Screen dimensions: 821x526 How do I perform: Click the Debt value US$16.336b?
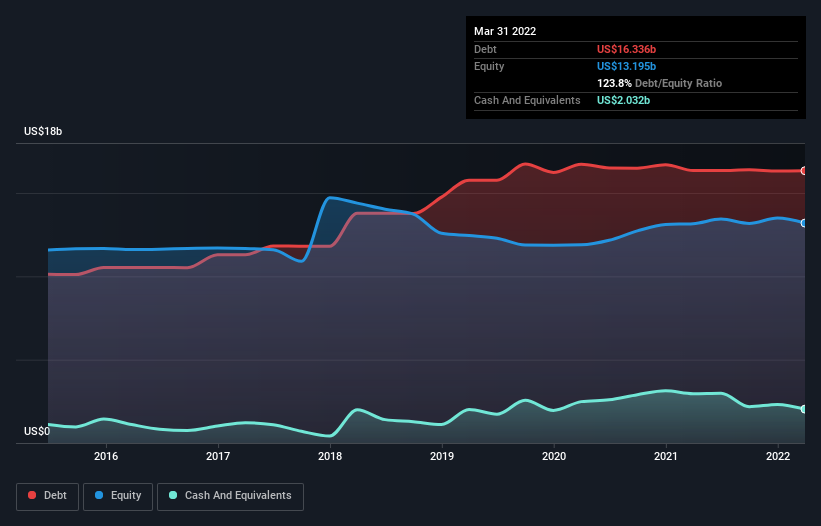[x=626, y=49]
